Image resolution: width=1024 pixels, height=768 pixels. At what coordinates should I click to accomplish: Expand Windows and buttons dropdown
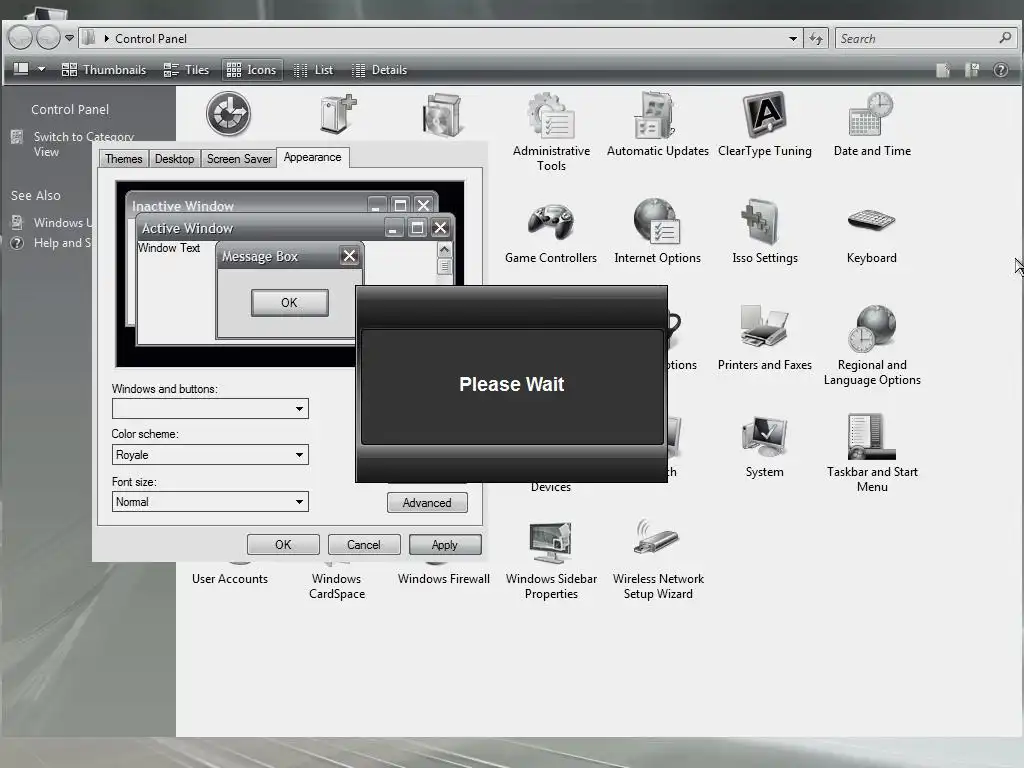tap(299, 409)
